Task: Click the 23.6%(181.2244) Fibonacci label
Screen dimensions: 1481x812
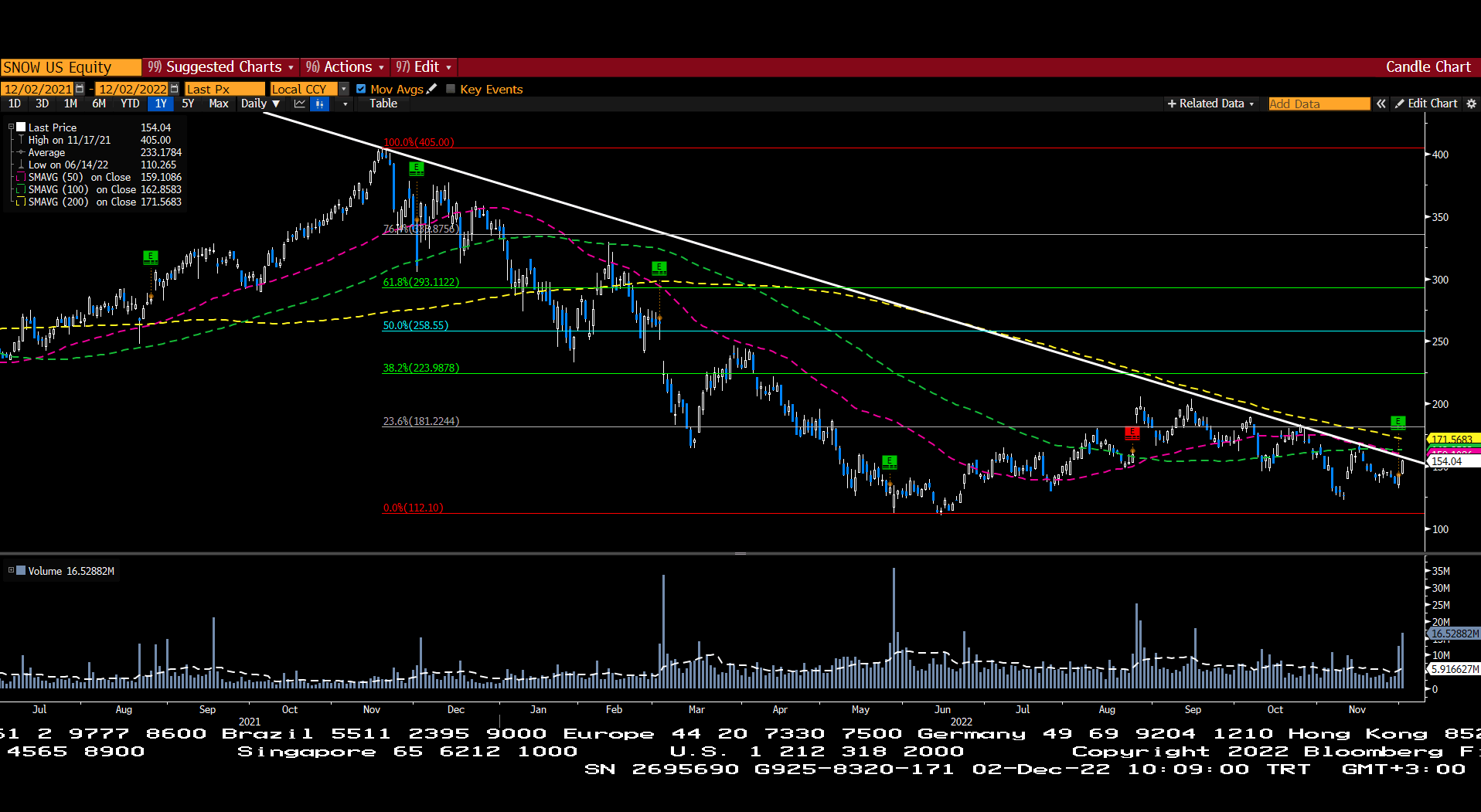Action: (x=421, y=421)
